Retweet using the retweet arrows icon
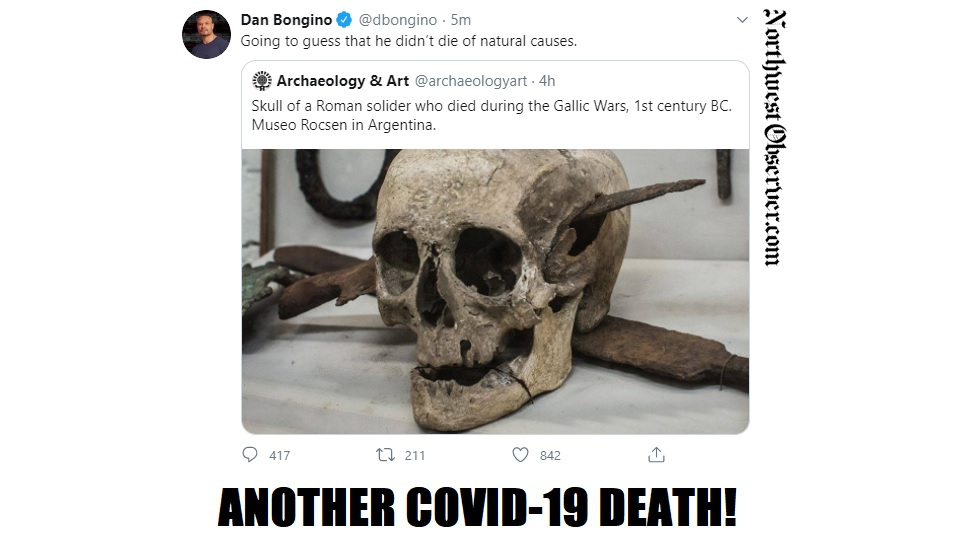The image size is (965, 547). point(385,455)
